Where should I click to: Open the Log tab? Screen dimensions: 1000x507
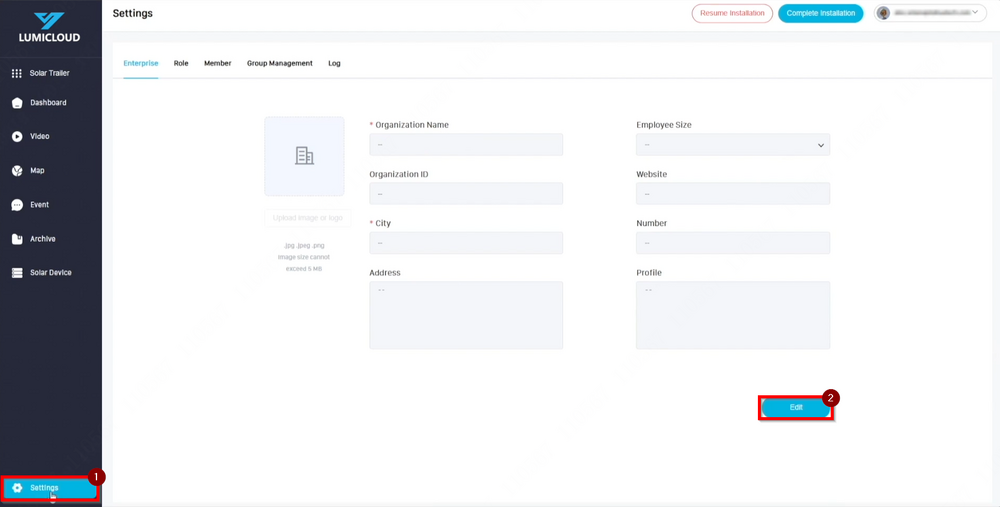pos(334,63)
